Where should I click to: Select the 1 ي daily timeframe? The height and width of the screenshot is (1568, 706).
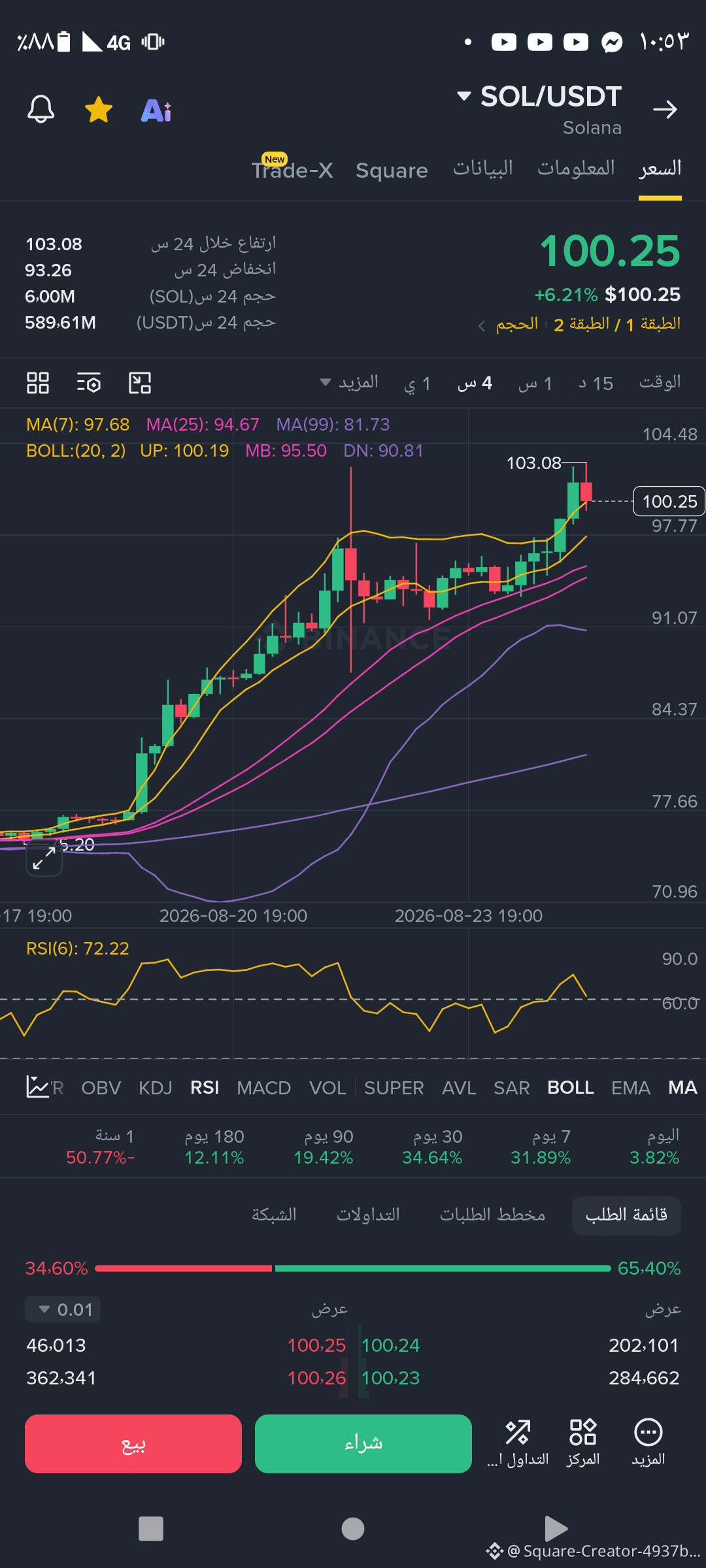[x=418, y=384]
